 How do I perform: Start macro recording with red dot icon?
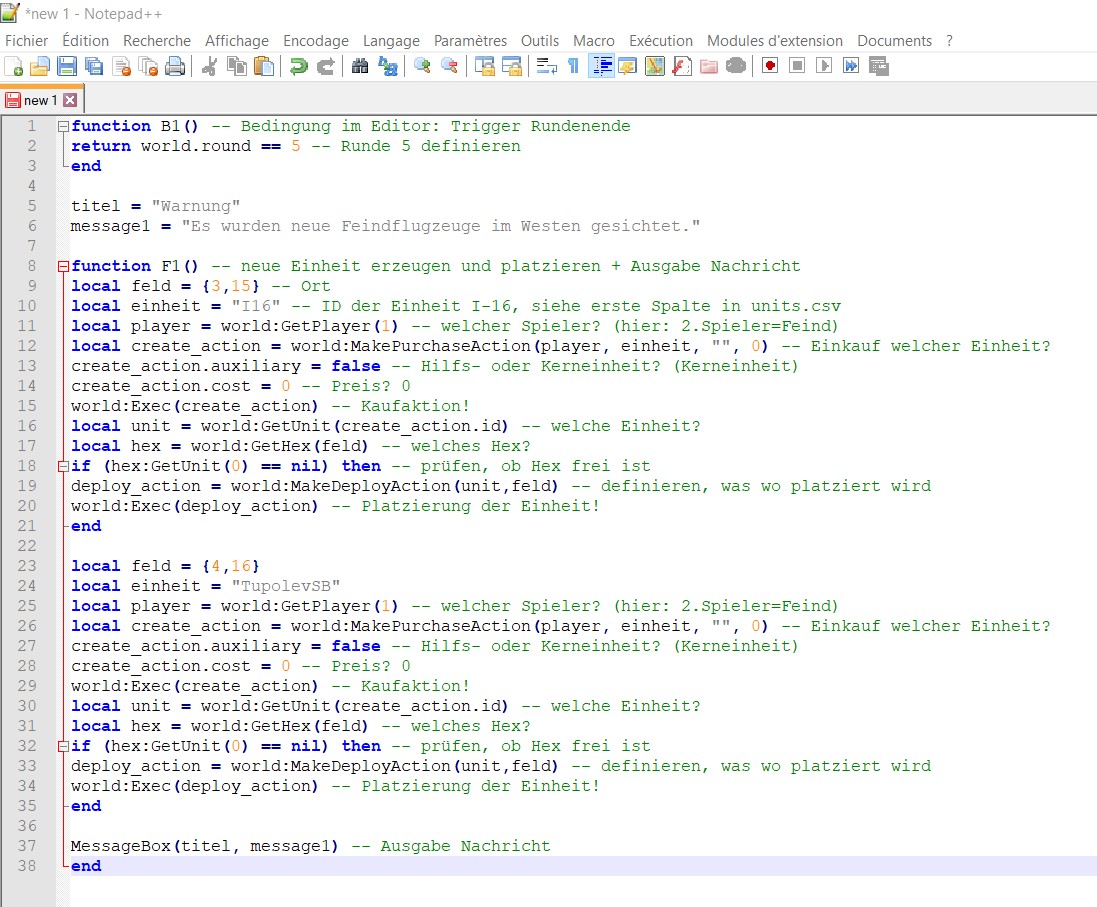770,66
